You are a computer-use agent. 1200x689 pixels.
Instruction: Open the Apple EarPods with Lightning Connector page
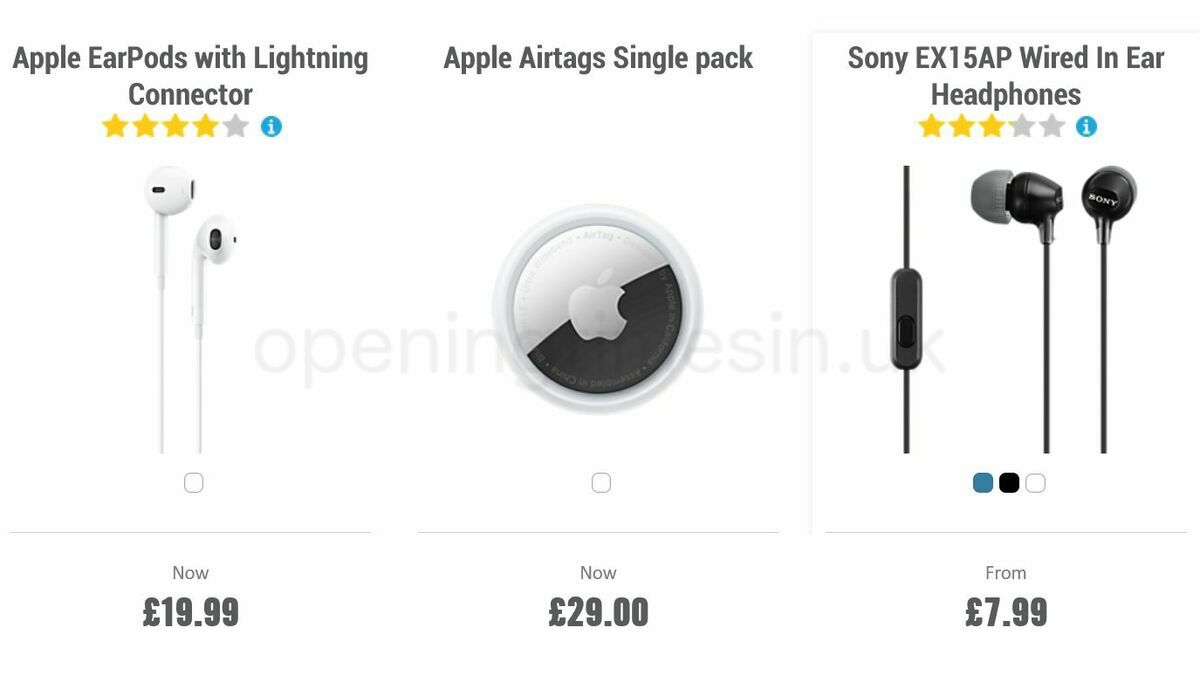pos(190,75)
